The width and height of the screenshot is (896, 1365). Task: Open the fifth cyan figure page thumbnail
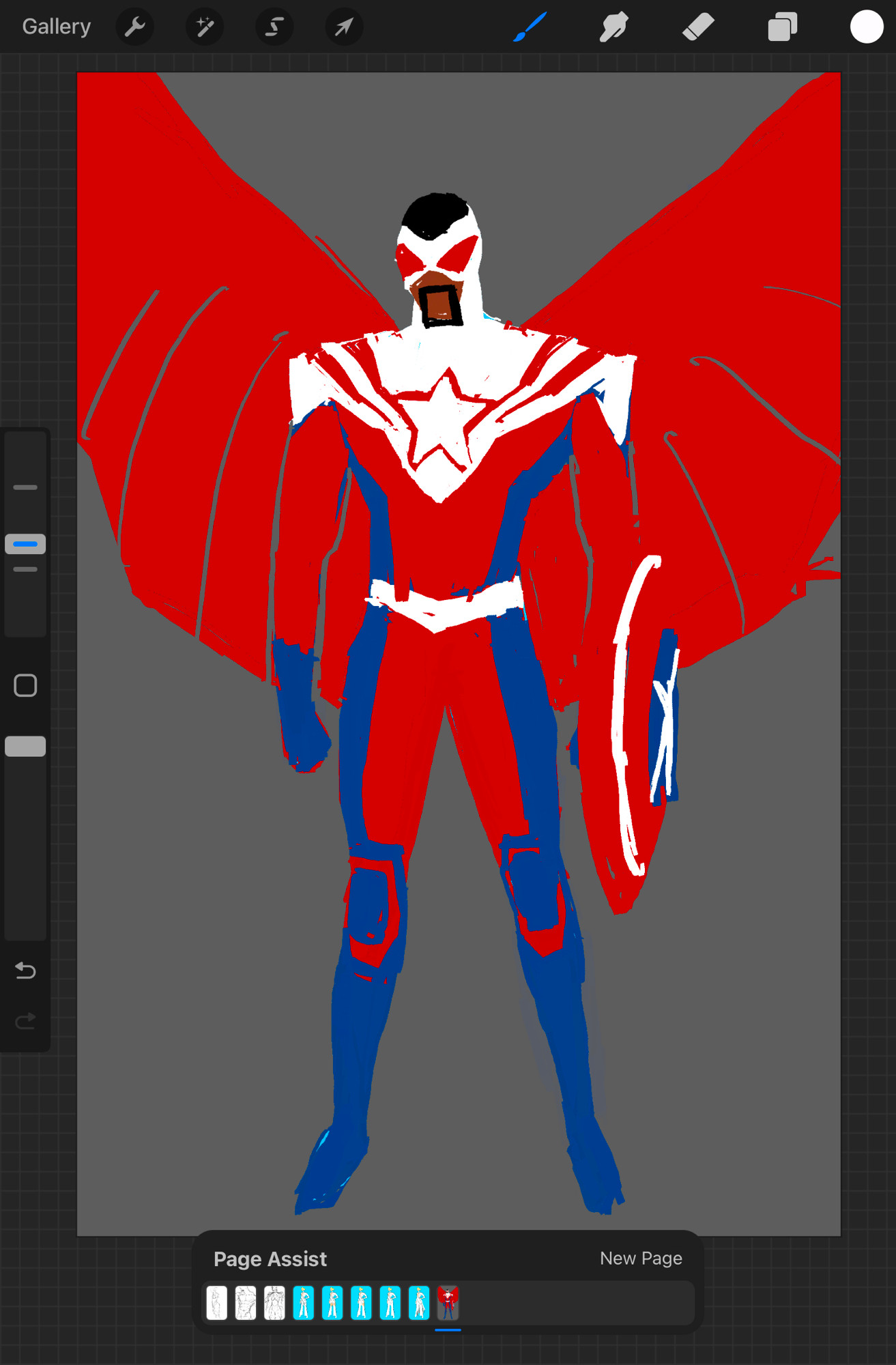point(419,1303)
